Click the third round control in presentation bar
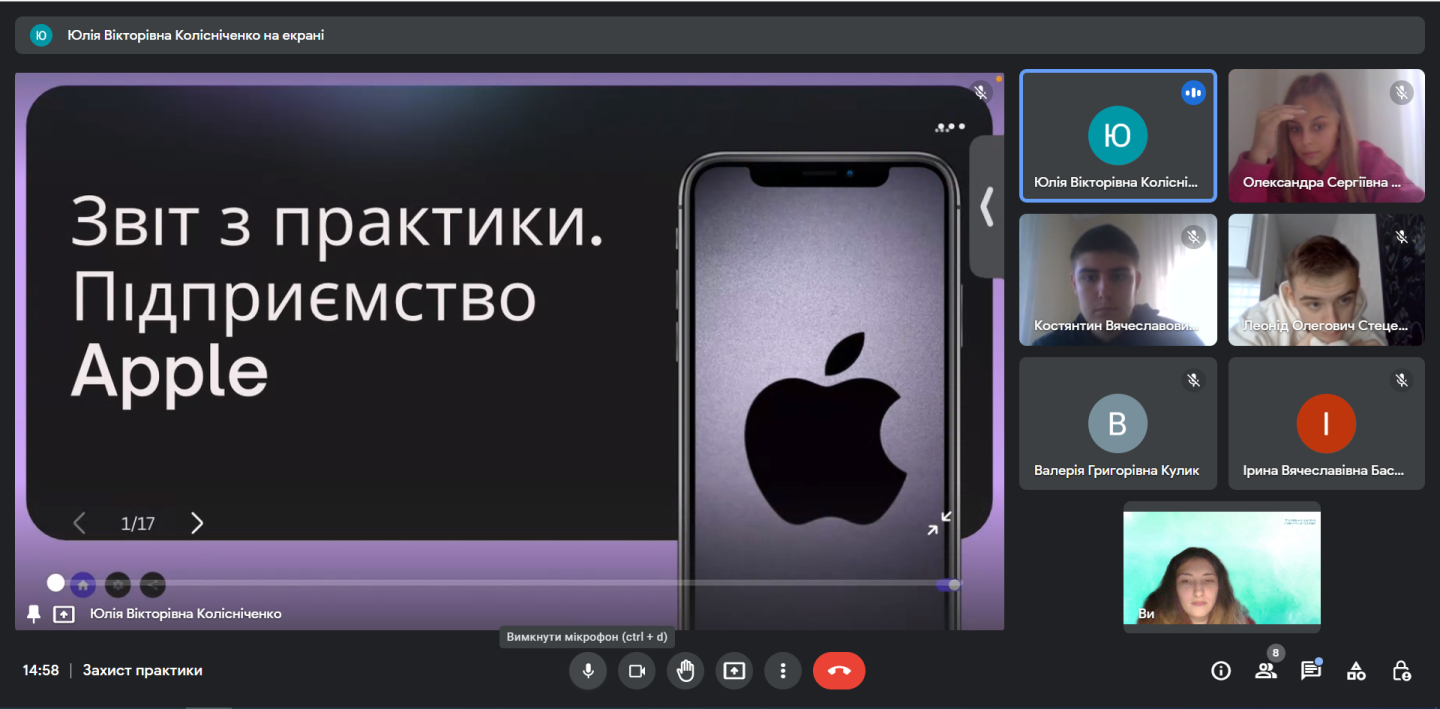1440x709 pixels. coord(153,585)
